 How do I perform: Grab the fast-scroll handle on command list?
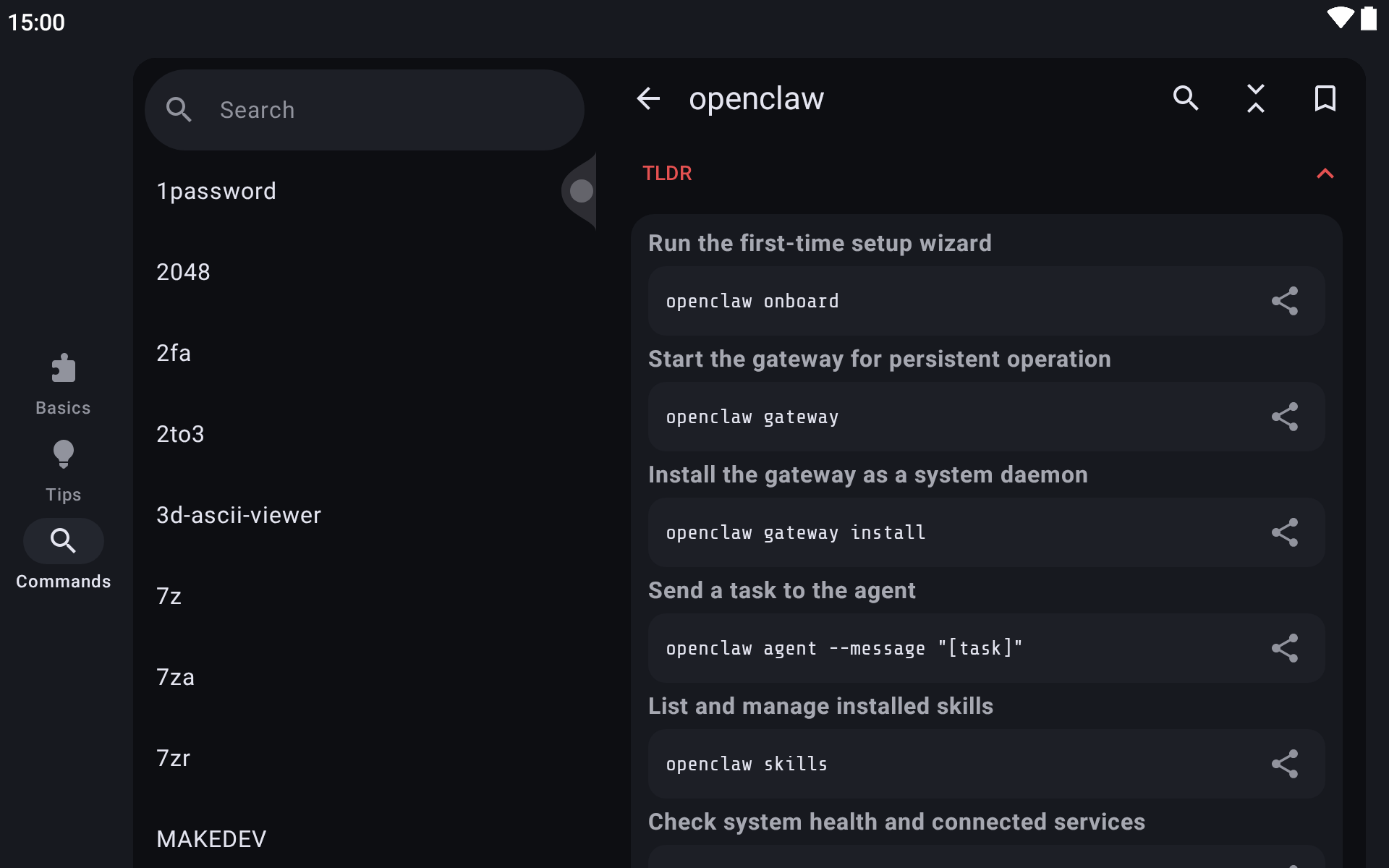579,191
